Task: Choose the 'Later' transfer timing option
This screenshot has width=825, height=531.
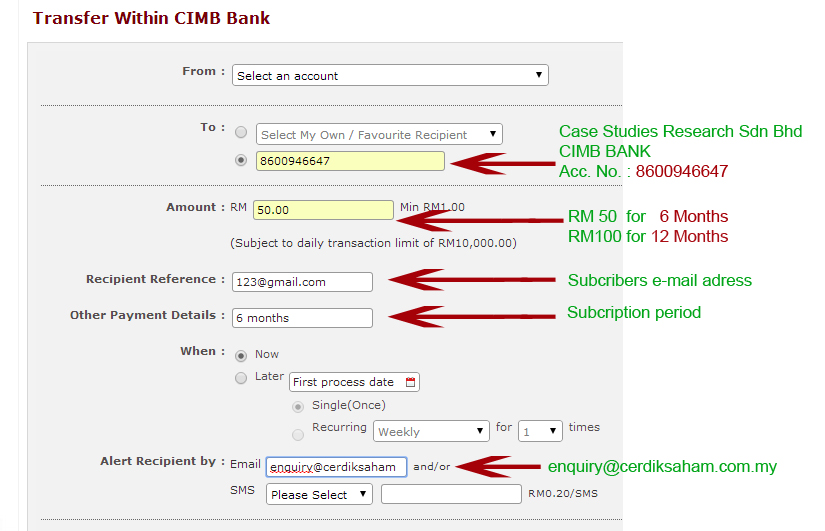Action: pyautogui.click(x=240, y=378)
